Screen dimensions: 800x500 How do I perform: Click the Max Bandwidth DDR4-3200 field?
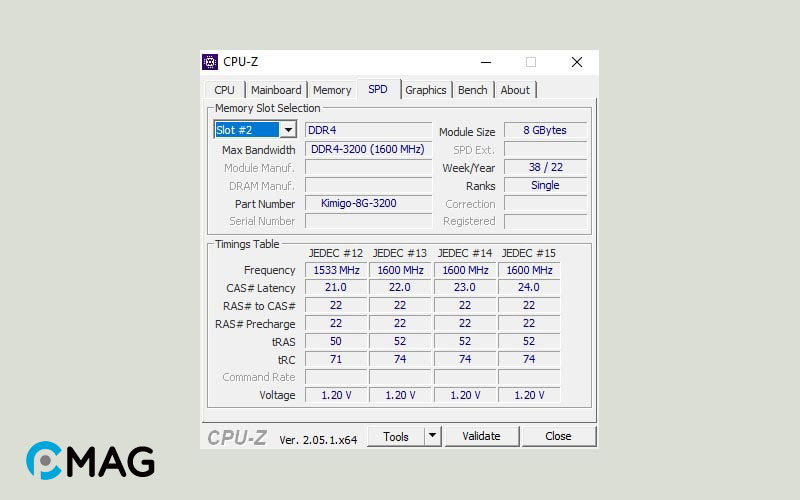[368, 149]
